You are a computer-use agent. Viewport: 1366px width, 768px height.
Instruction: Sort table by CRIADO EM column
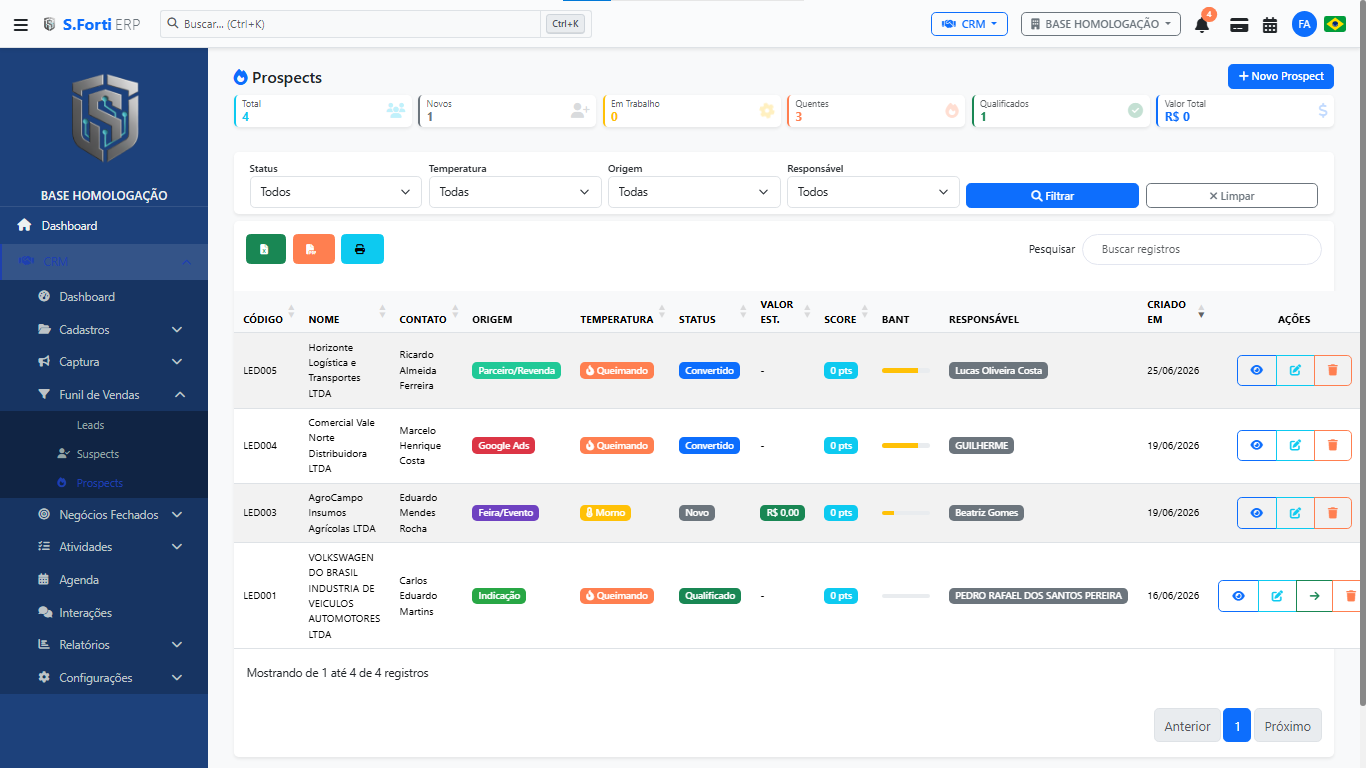(x=1176, y=312)
